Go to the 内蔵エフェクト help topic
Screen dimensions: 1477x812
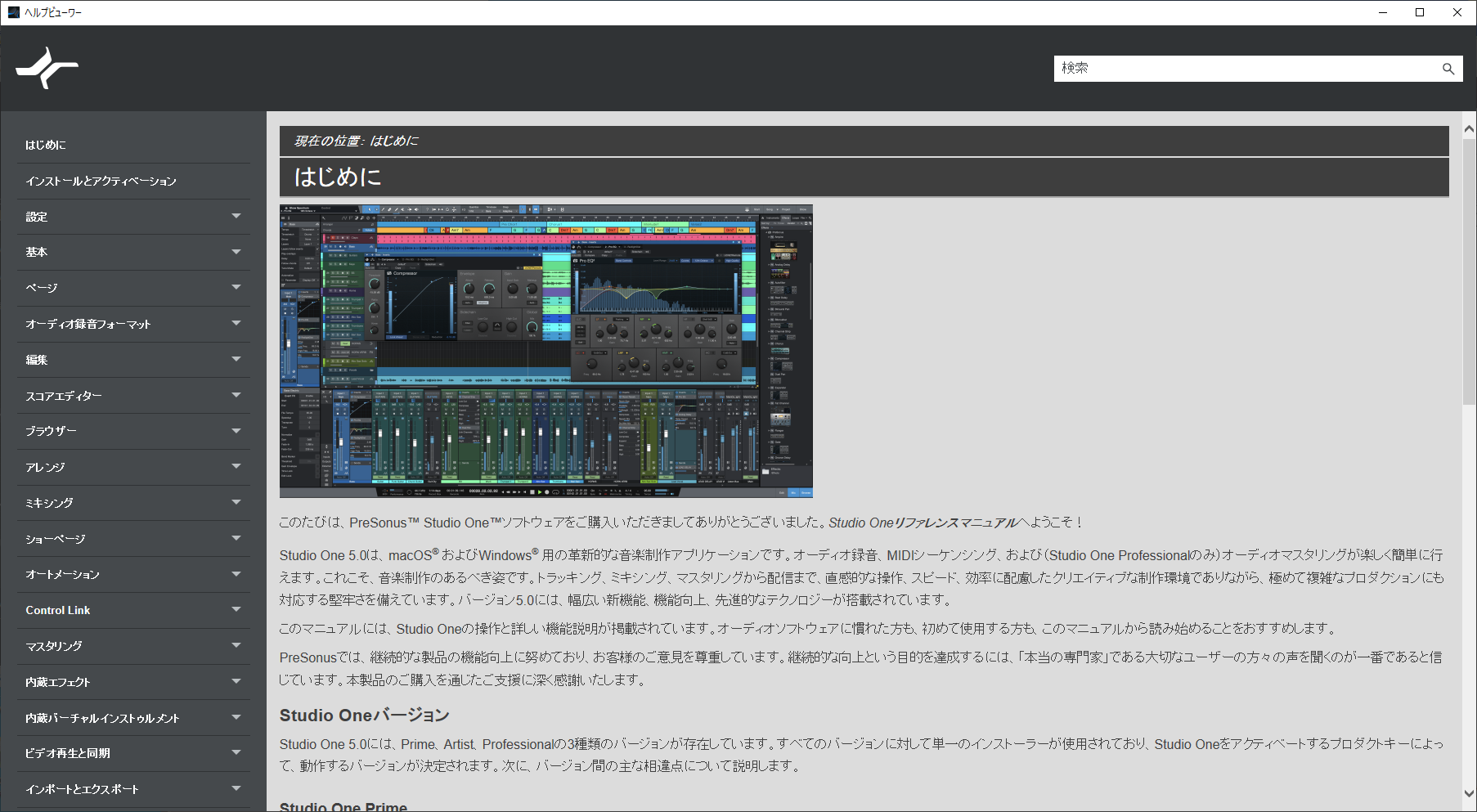point(57,682)
